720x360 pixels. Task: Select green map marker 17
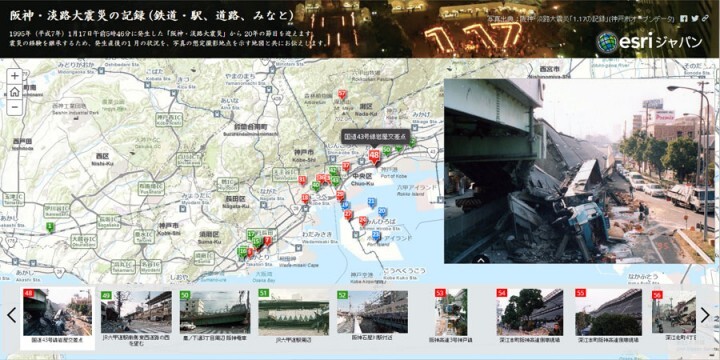[x=251, y=235]
